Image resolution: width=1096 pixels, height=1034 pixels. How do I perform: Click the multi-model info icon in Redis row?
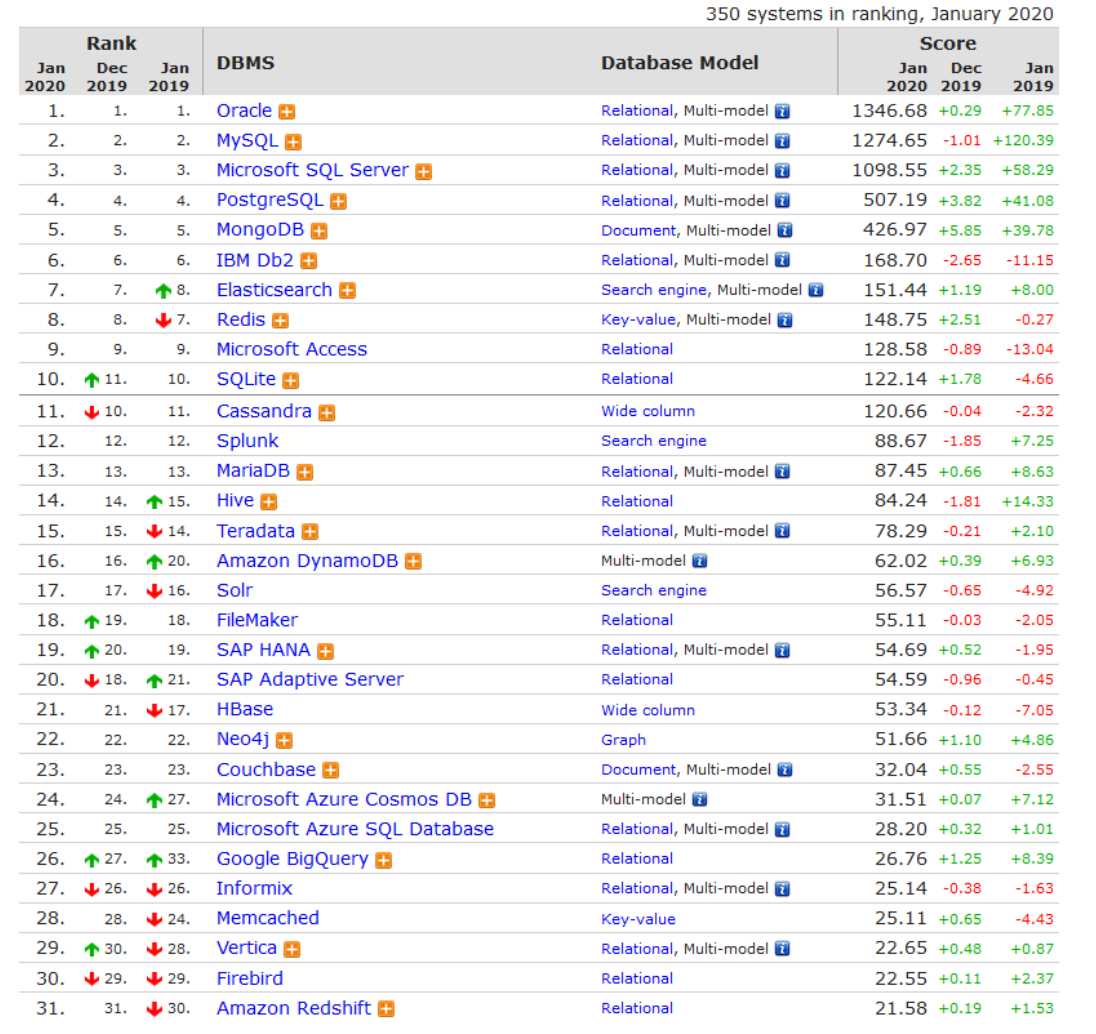pyautogui.click(x=785, y=320)
